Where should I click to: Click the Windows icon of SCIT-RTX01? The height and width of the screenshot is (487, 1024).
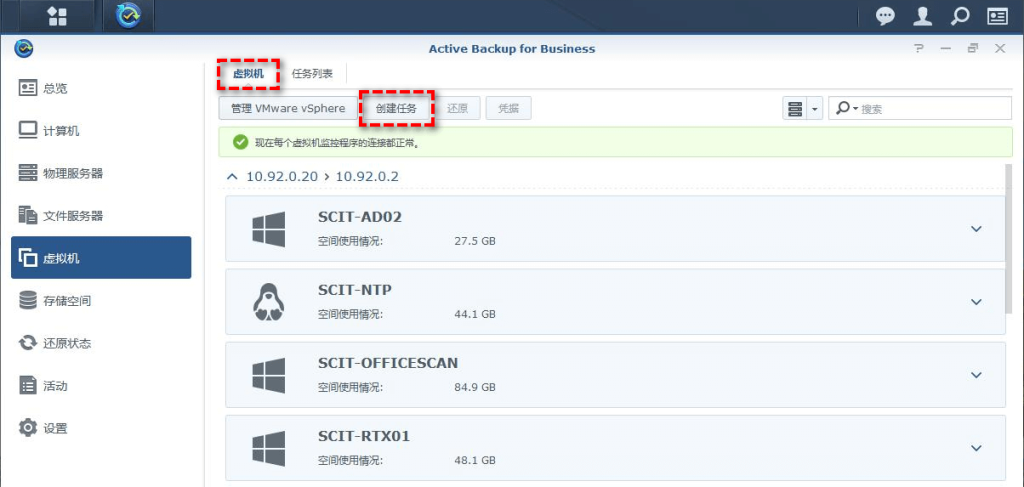pos(268,448)
